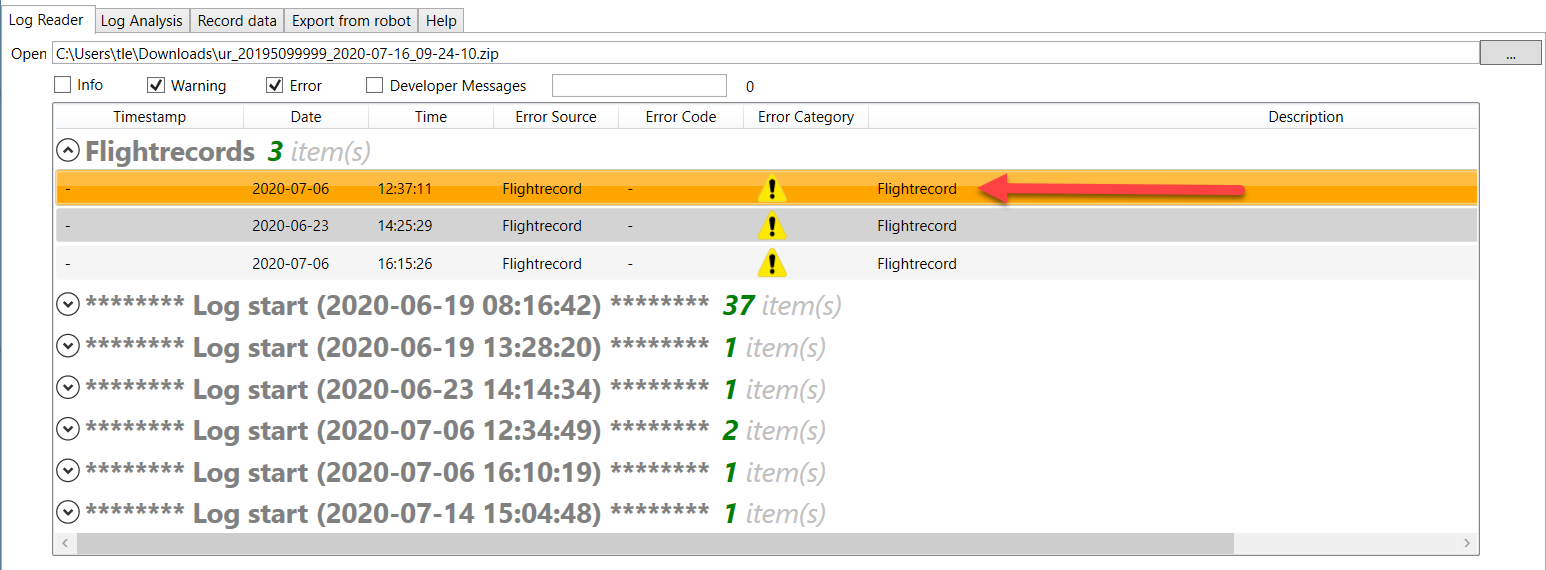This screenshot has height=570, width=1546.
Task: Expand Log start 2020-07-14 15:04:48 group
Action: click(x=68, y=513)
